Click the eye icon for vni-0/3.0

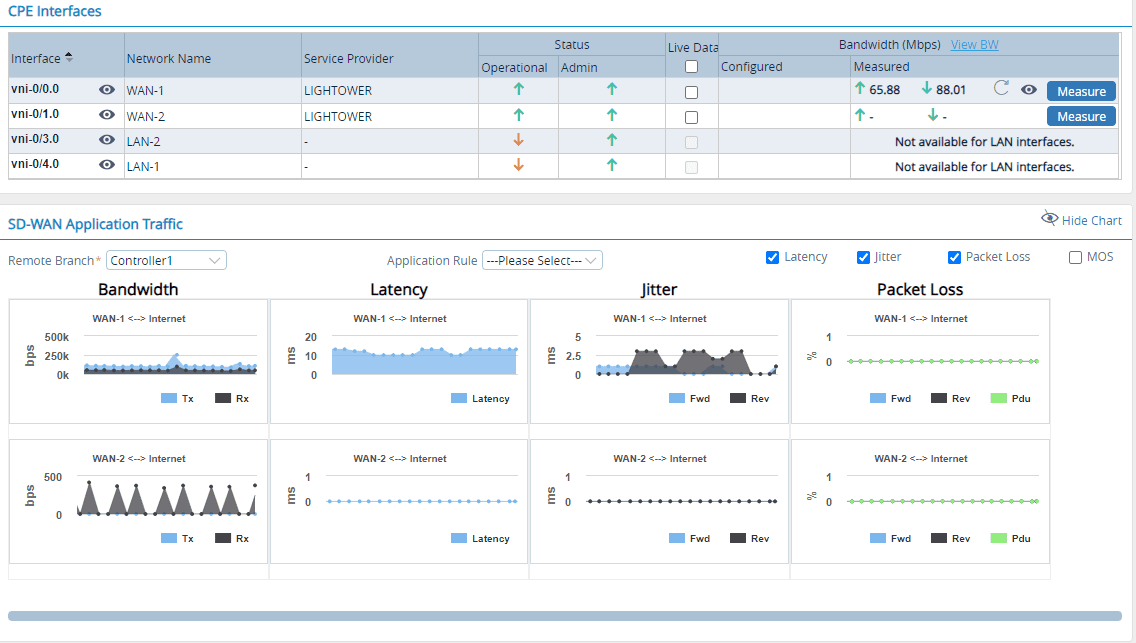pyautogui.click(x=106, y=140)
